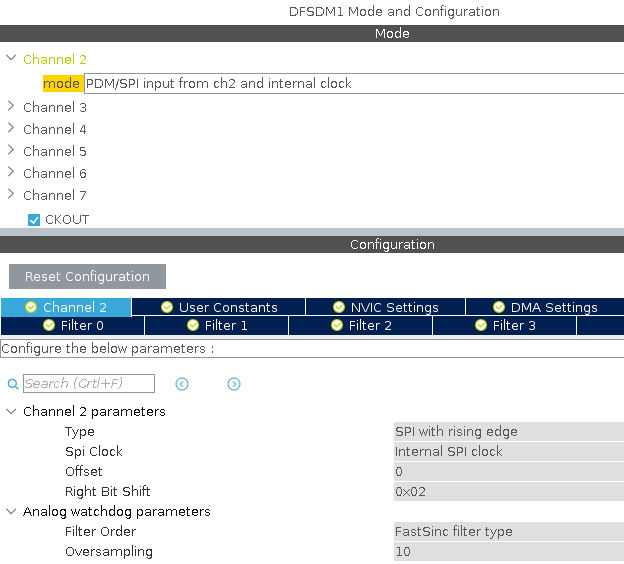Select the Filter 3 tab

505,325
